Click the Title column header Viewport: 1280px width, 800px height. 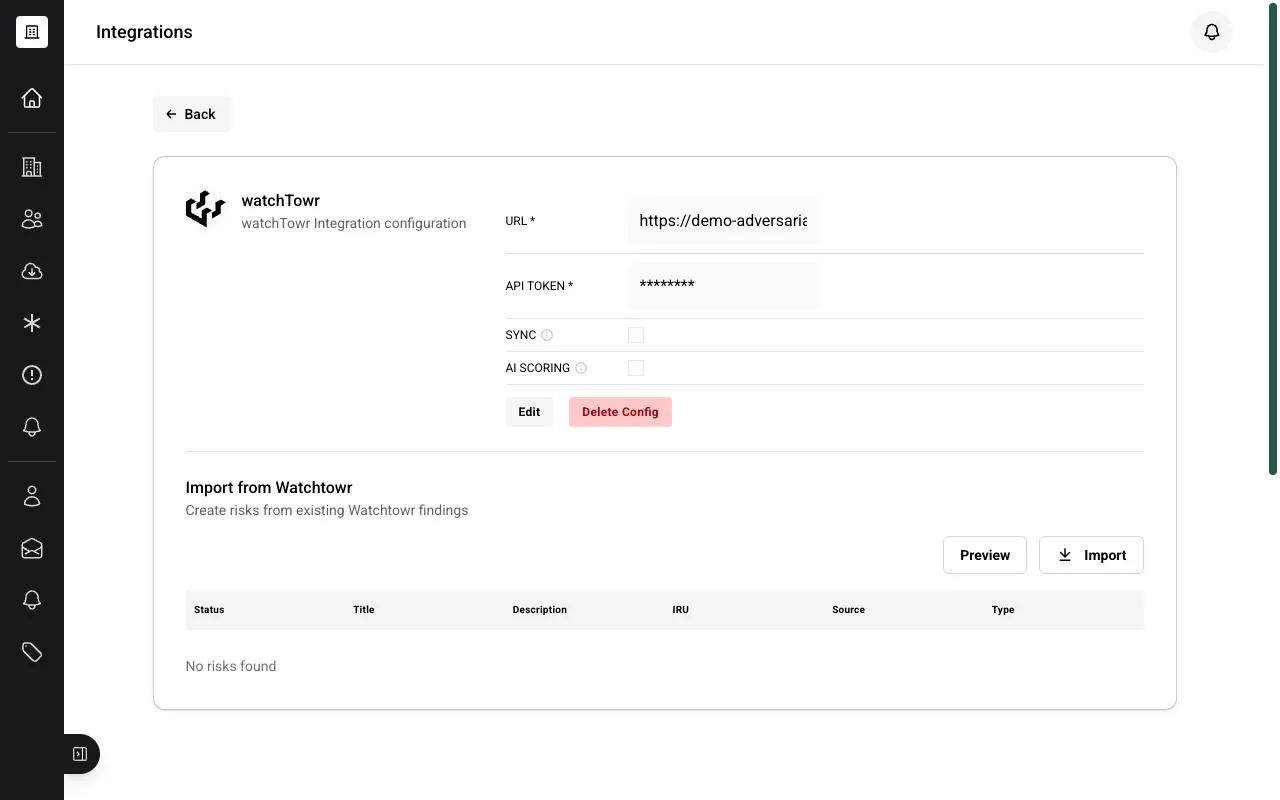point(364,610)
